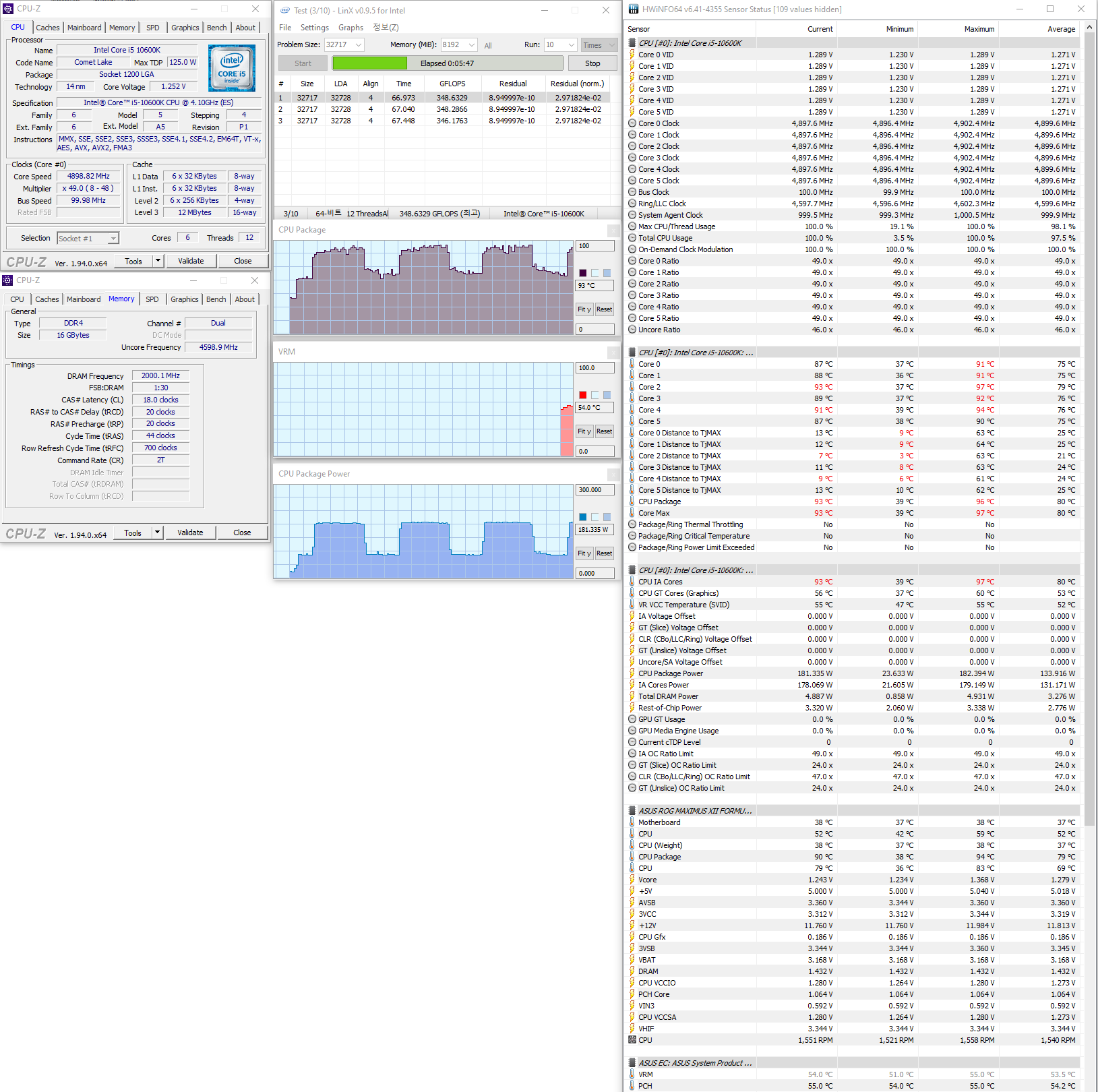Click the Maximum column header in HWiNFO

pos(979,29)
